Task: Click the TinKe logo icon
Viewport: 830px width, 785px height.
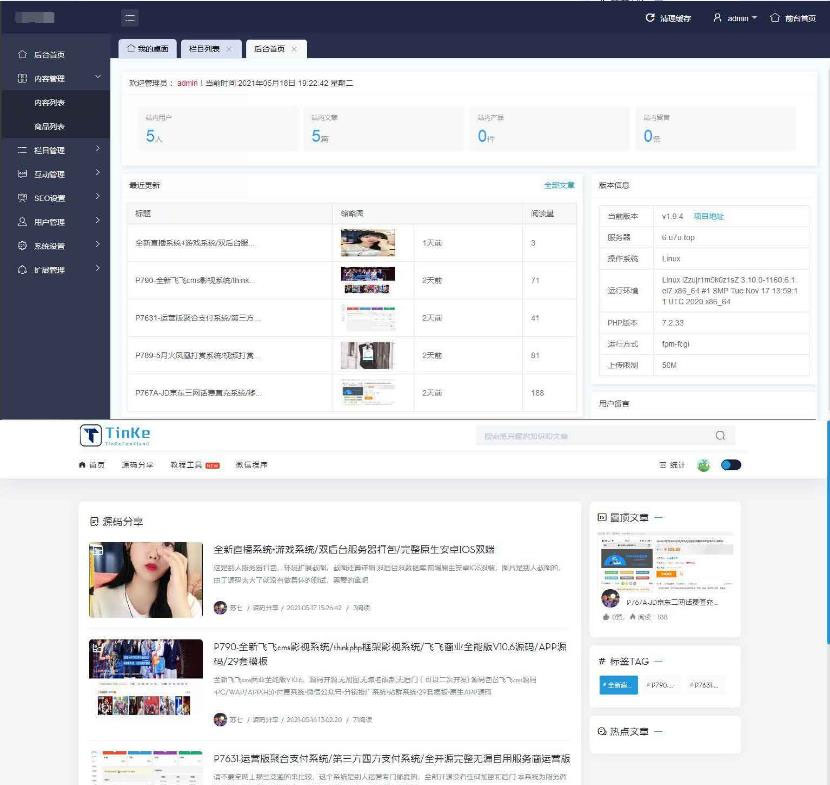Action: tap(92, 434)
